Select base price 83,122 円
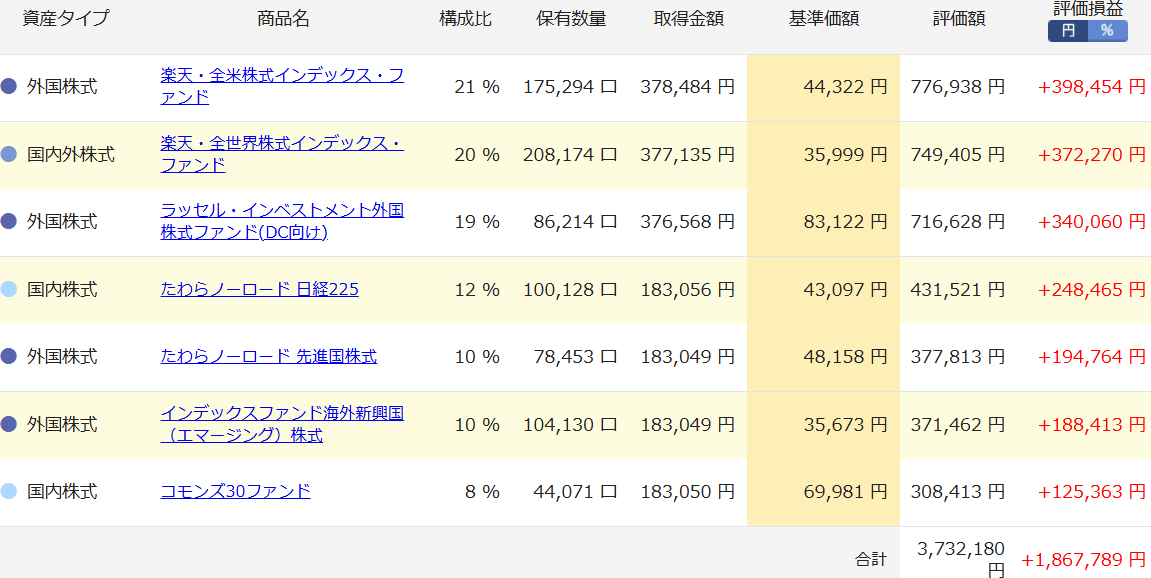This screenshot has height=578, width=1151. click(x=846, y=222)
